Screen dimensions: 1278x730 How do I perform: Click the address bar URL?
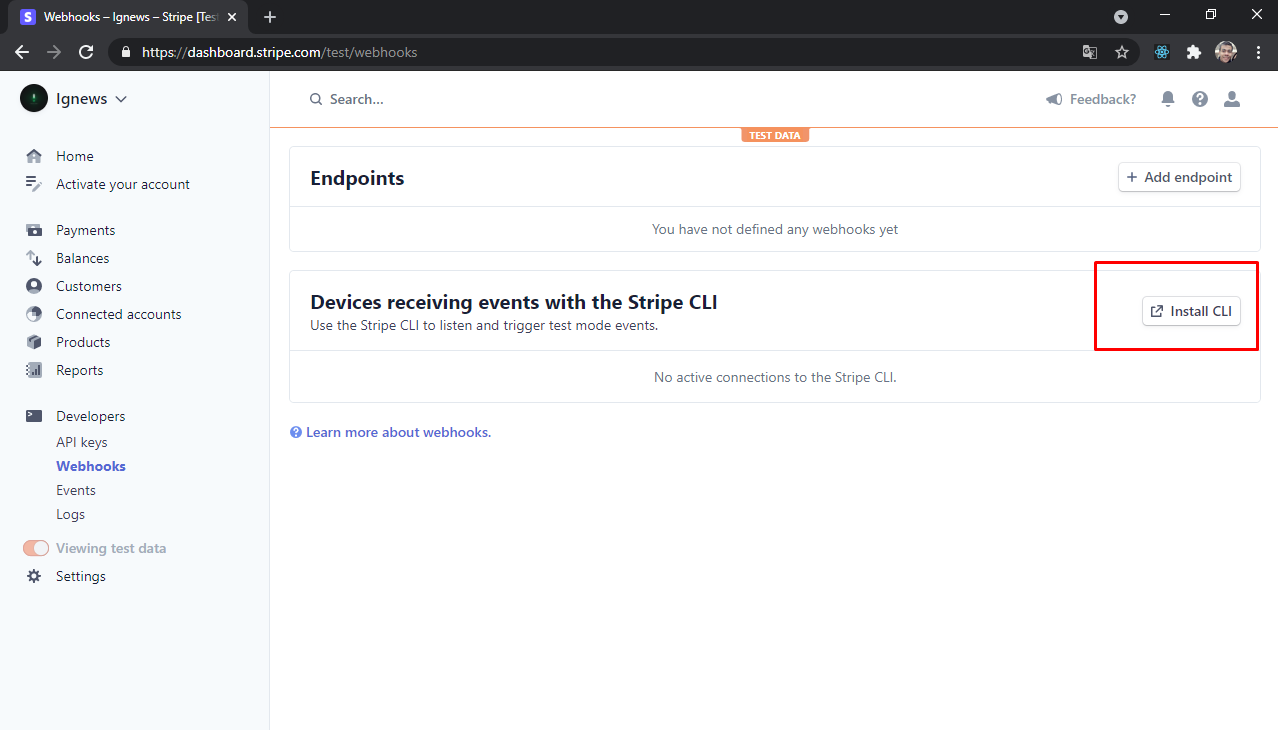(280, 52)
